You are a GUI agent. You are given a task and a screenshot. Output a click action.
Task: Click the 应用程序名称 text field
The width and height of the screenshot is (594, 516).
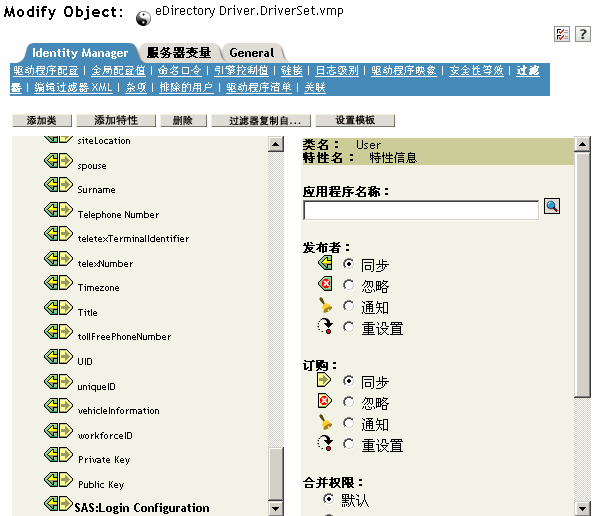(x=421, y=210)
